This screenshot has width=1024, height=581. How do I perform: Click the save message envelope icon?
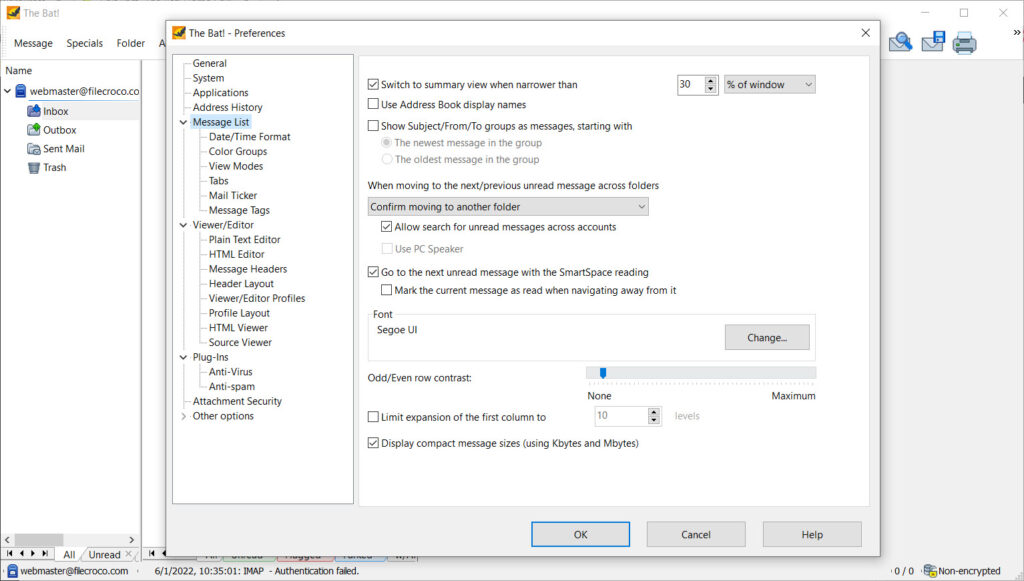click(x=933, y=42)
